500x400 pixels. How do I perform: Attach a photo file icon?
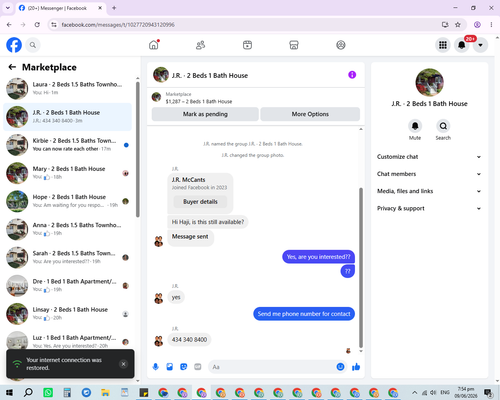pos(170,367)
